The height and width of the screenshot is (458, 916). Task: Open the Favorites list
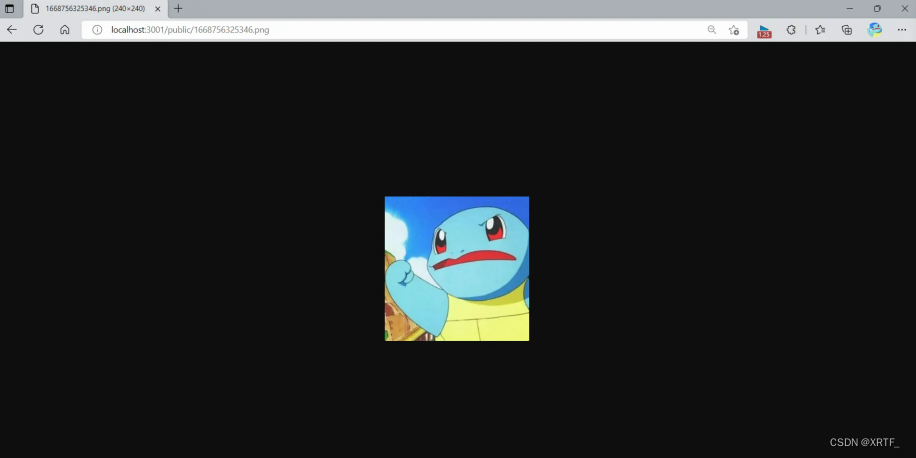820,30
